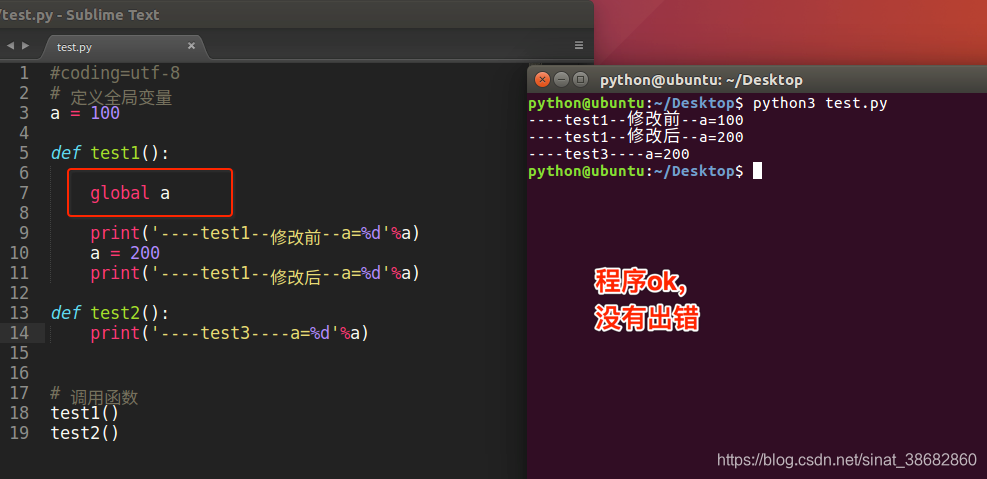The image size is (987, 479).
Task: Open the tab list hamburger menu
Action: click(x=579, y=45)
